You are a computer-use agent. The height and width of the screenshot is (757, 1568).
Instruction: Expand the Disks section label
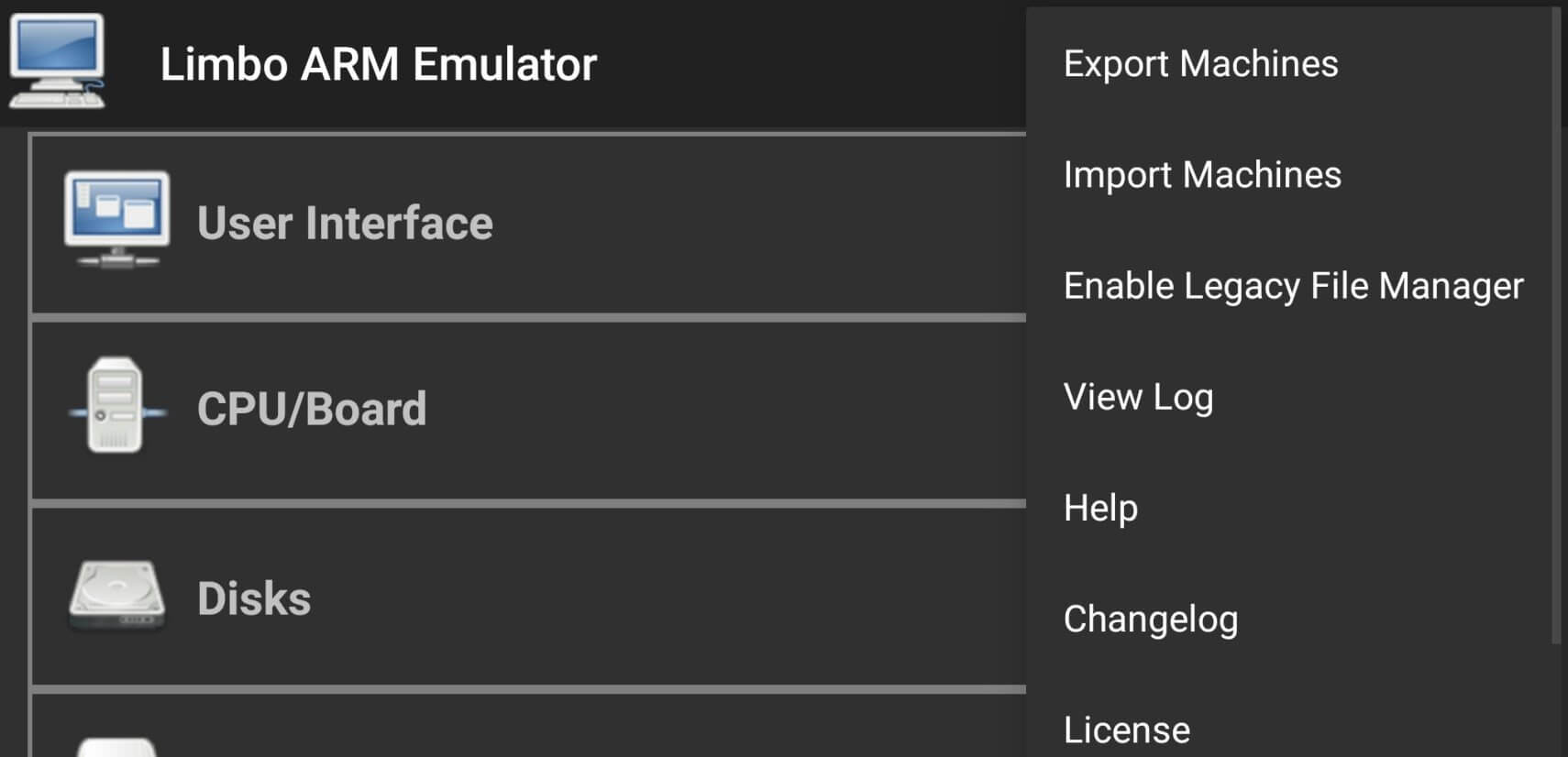(254, 598)
